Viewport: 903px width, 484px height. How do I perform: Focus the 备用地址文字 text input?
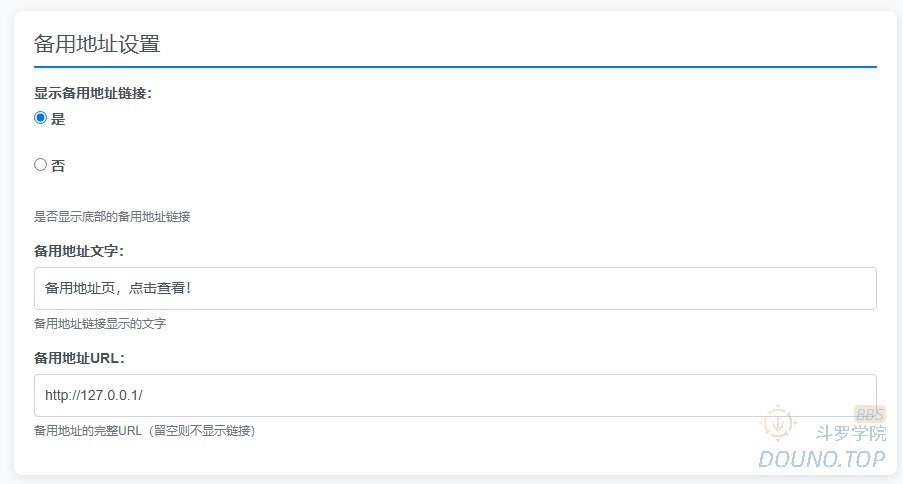coord(455,288)
